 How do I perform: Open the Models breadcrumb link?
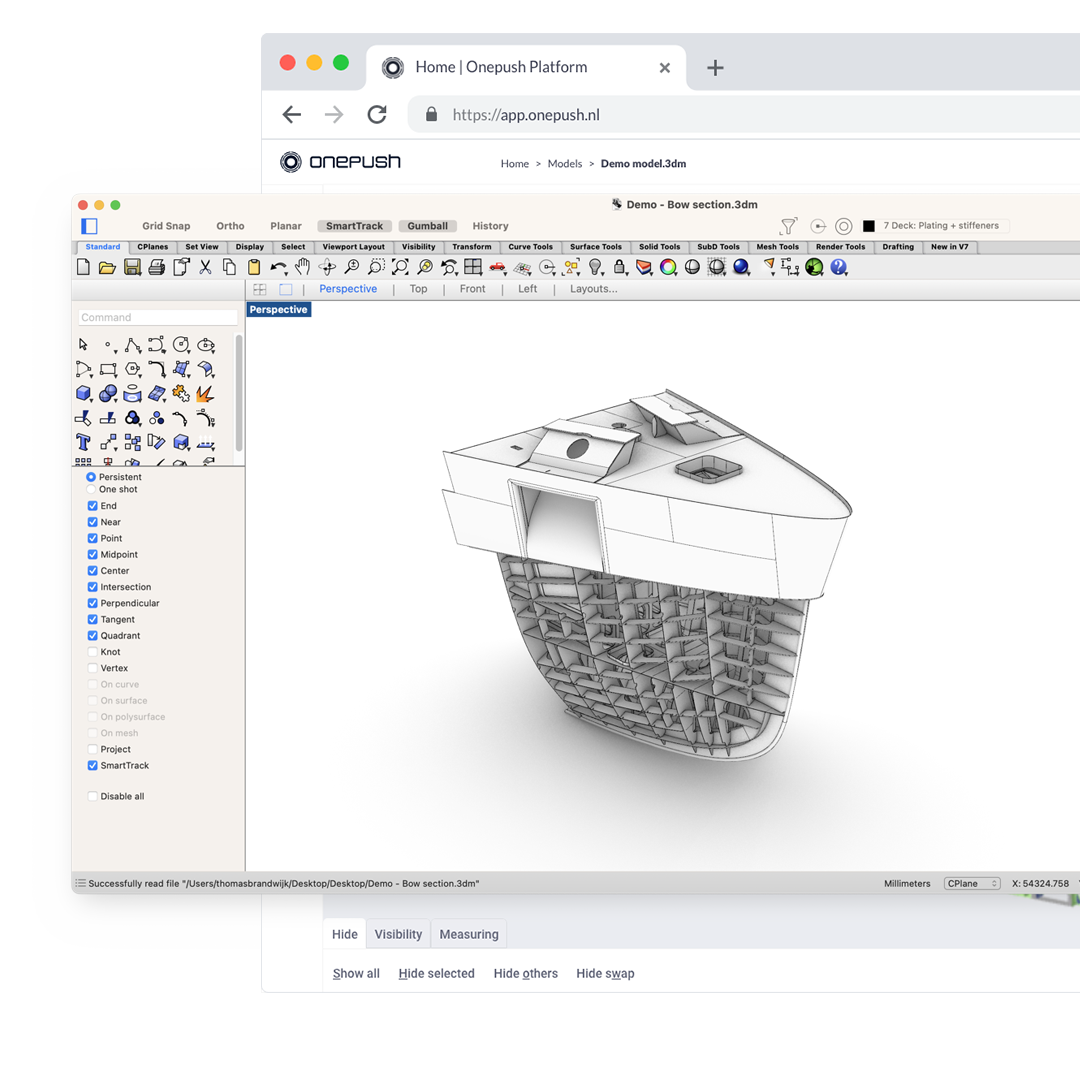[x=565, y=163]
